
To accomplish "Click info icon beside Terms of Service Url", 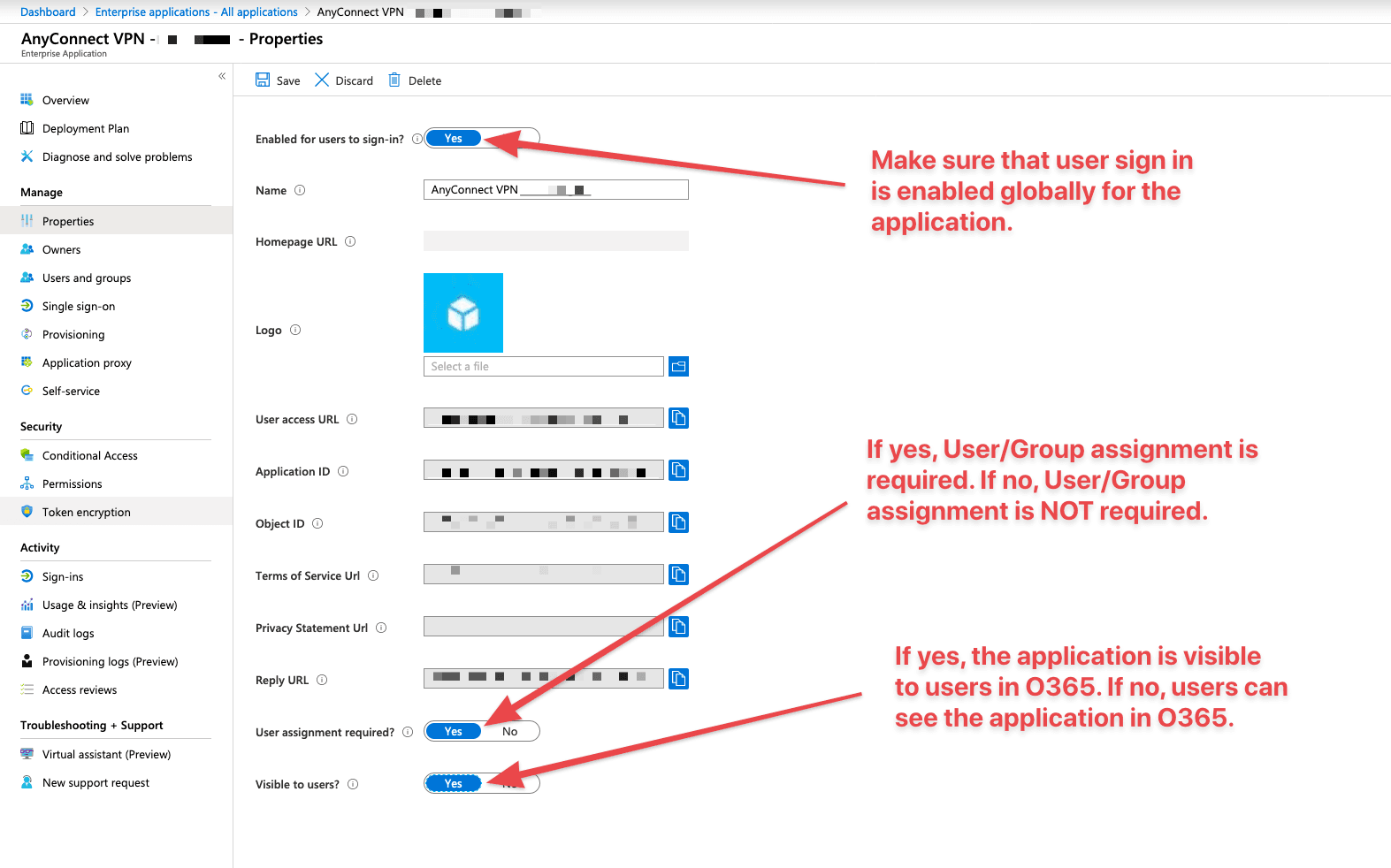I will click(x=373, y=575).
